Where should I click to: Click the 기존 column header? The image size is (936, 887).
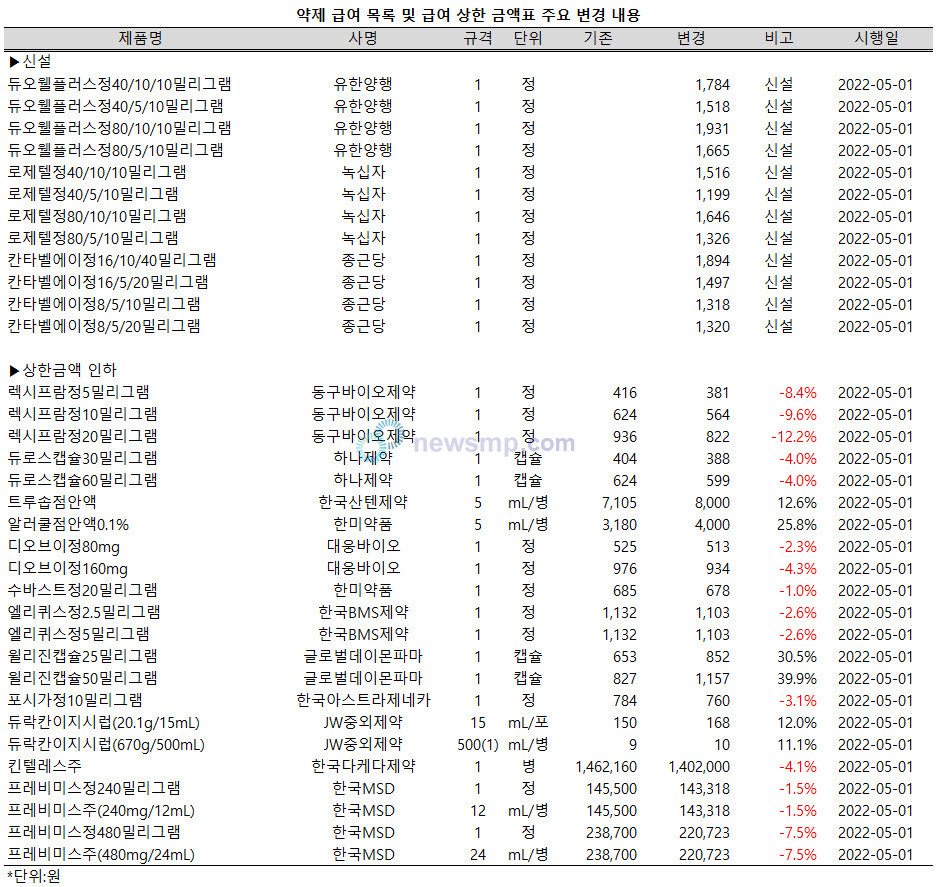598,38
